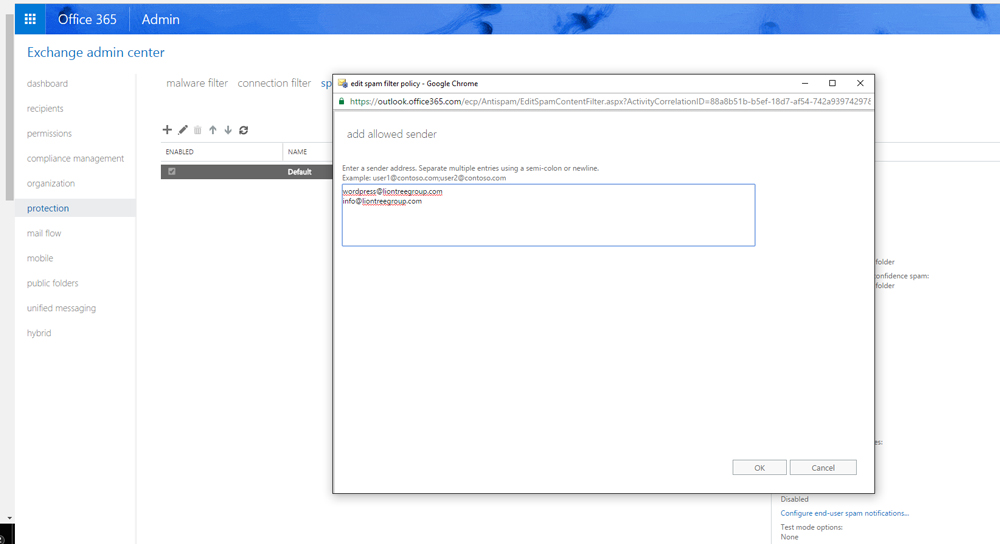1000x544 pixels.
Task: Click the Admin header link
Action: point(161,19)
